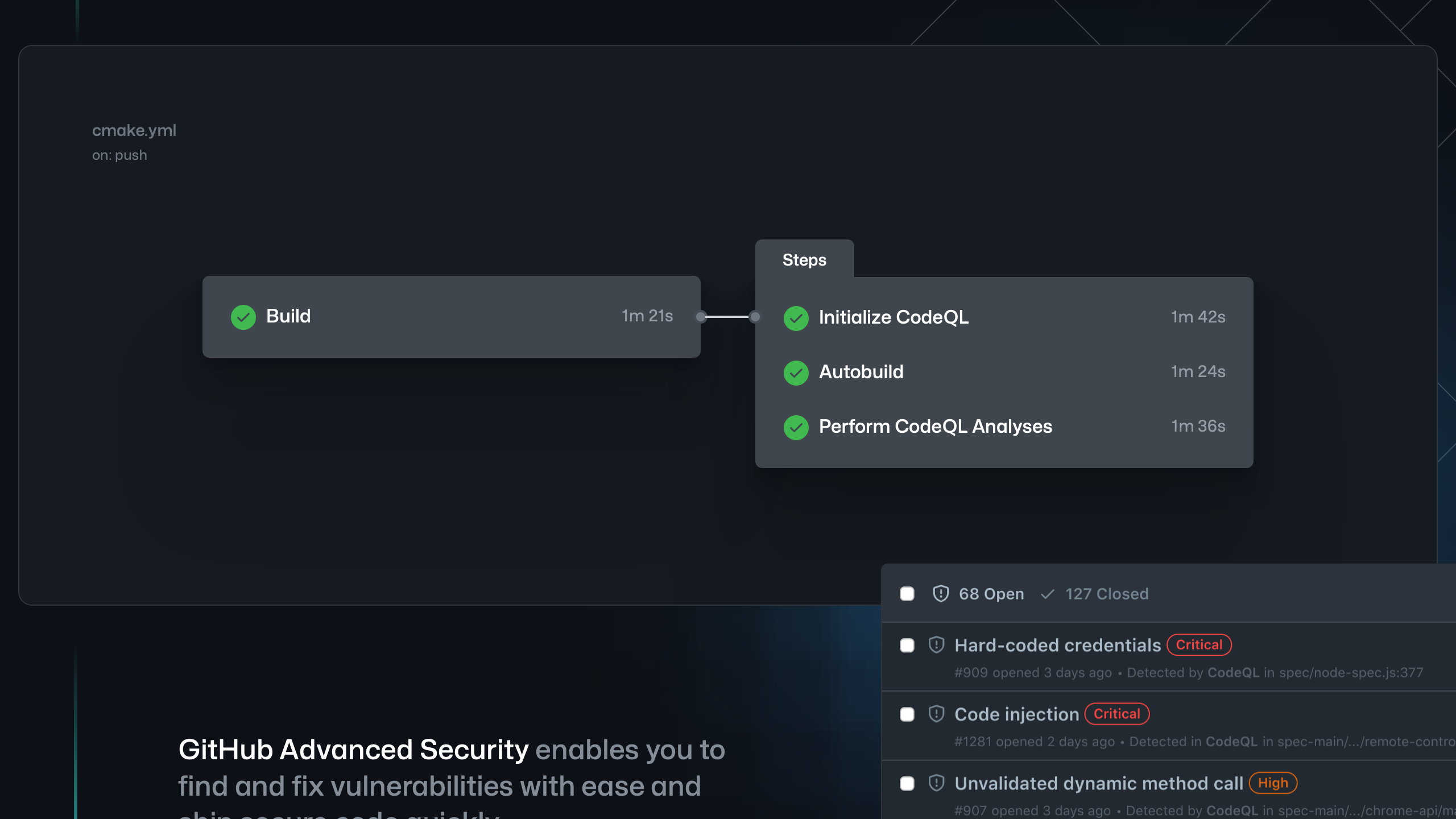The height and width of the screenshot is (819, 1456).
Task: Click the success check icon for Autobuild
Action: click(x=796, y=373)
